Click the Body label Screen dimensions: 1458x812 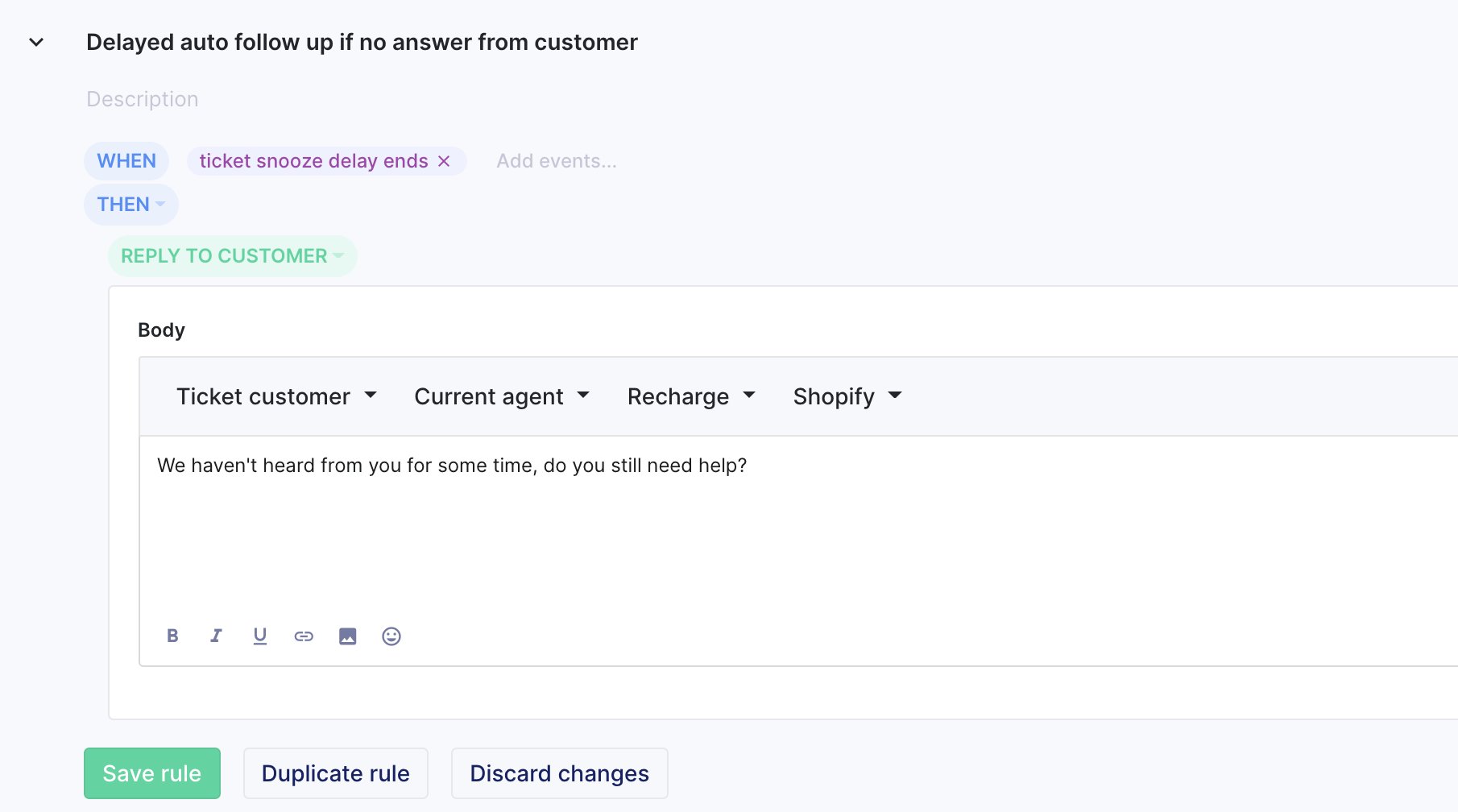(161, 330)
